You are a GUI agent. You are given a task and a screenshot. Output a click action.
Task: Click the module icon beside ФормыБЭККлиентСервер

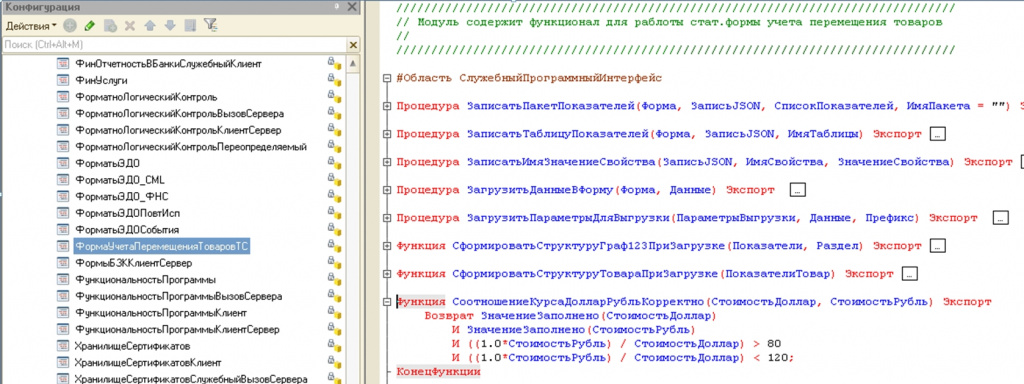(63, 263)
